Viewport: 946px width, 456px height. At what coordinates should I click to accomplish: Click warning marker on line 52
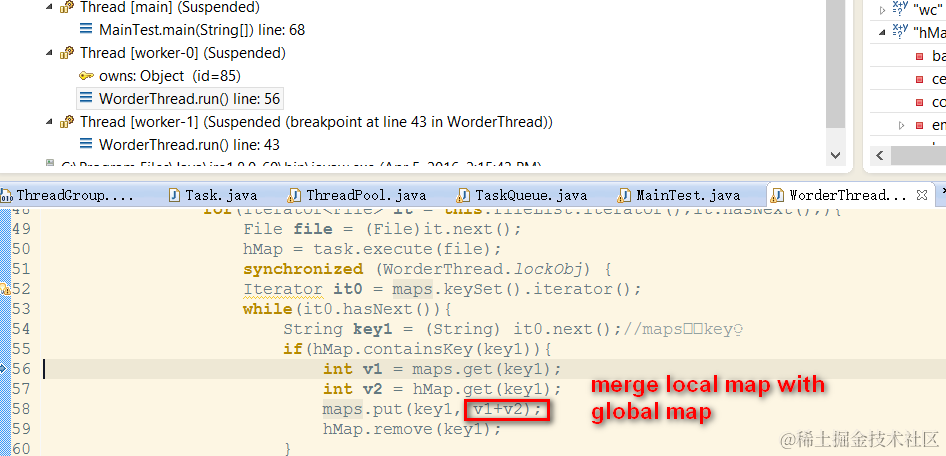[5, 289]
